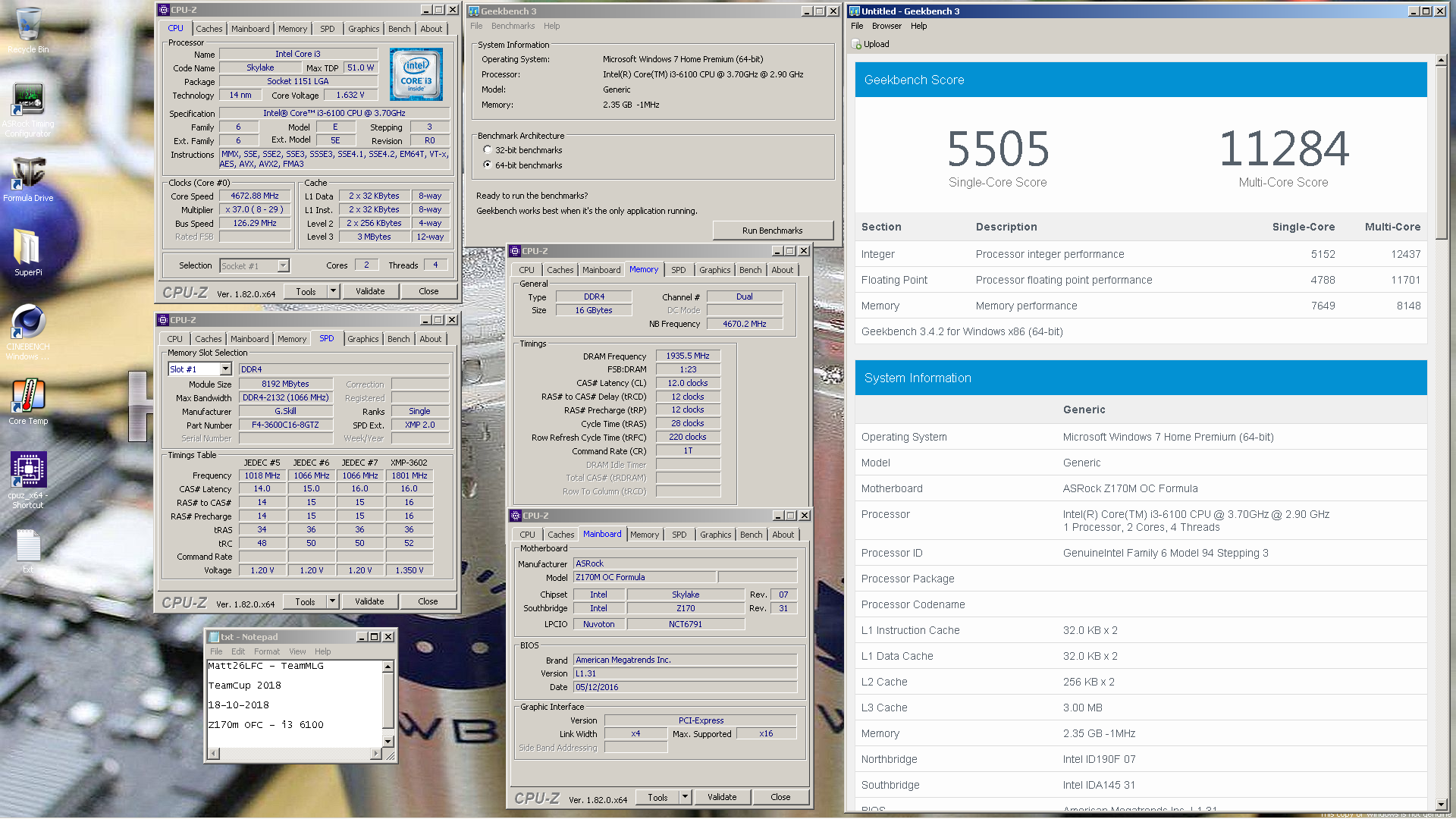Open Graphics tab in CPU-Z SPD window
This screenshot has width=1456, height=819.
(x=362, y=339)
